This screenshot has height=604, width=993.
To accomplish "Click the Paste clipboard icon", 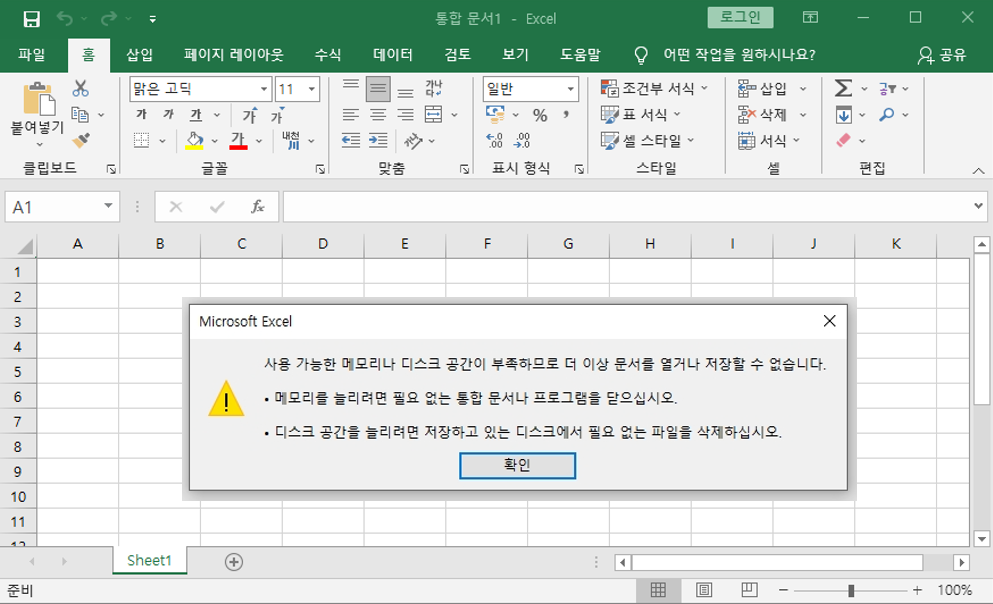I will click(39, 98).
